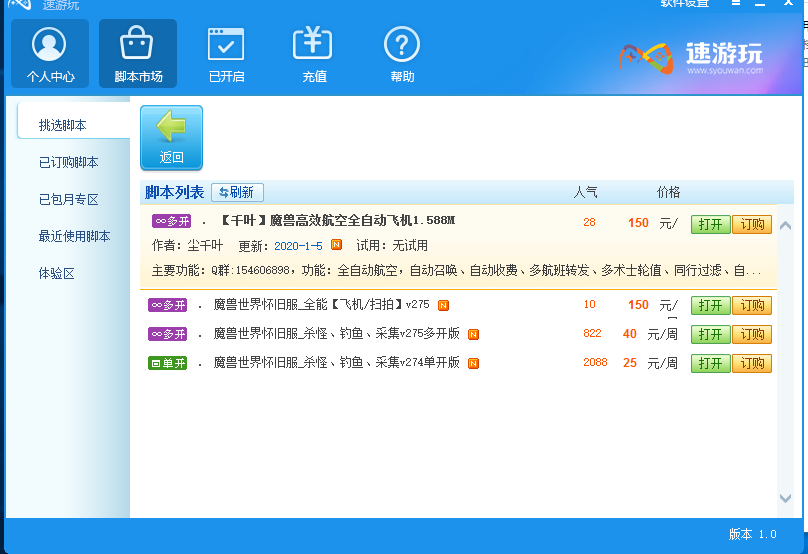
Task: Click 打开 for v275多开版 script
Action: point(711,334)
